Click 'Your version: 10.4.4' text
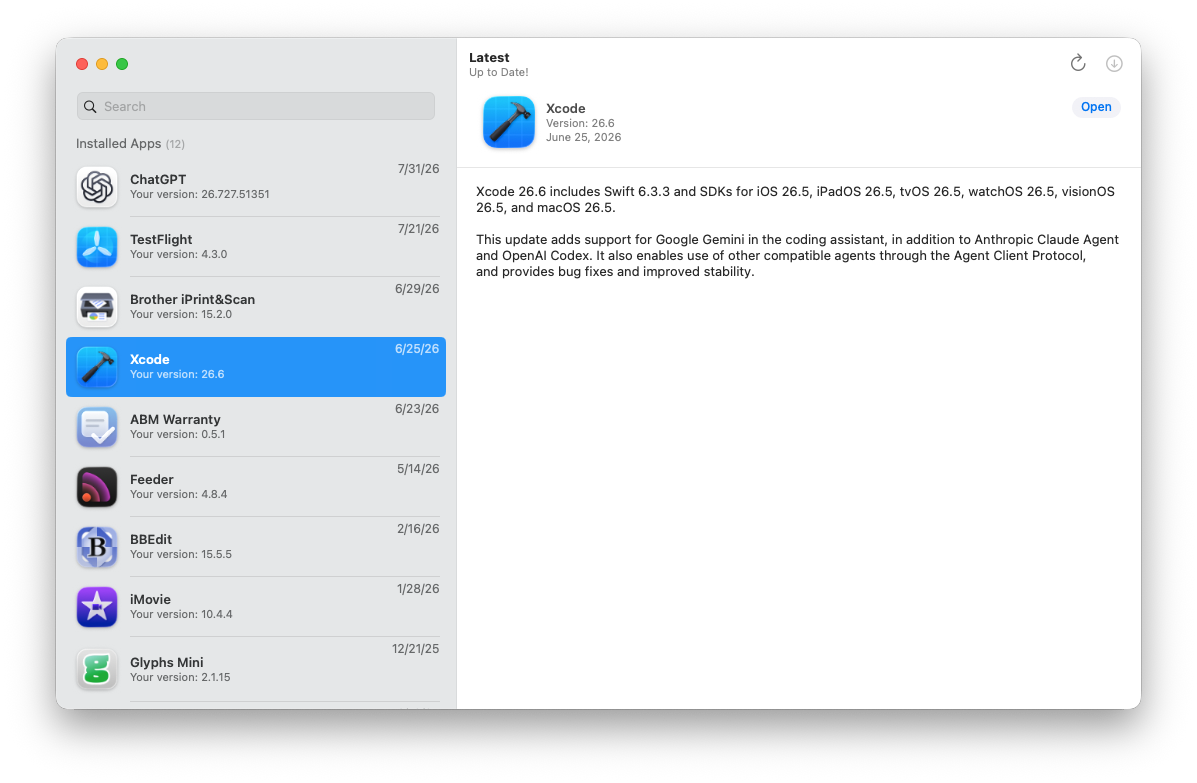 coord(181,614)
